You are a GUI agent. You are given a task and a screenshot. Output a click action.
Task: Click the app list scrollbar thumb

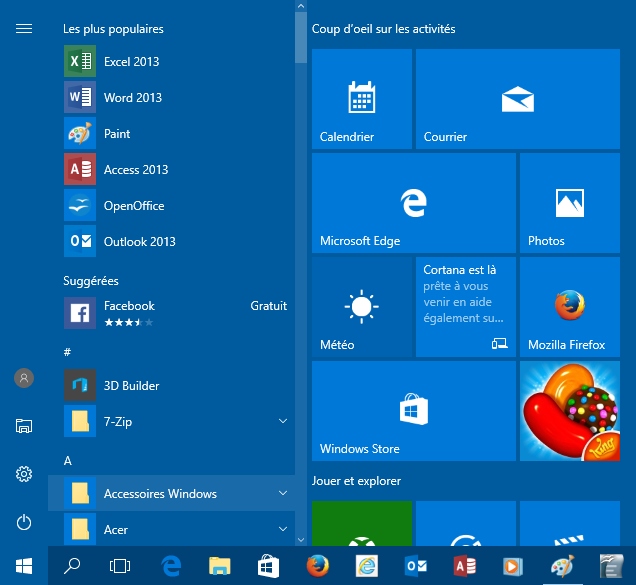point(301,38)
